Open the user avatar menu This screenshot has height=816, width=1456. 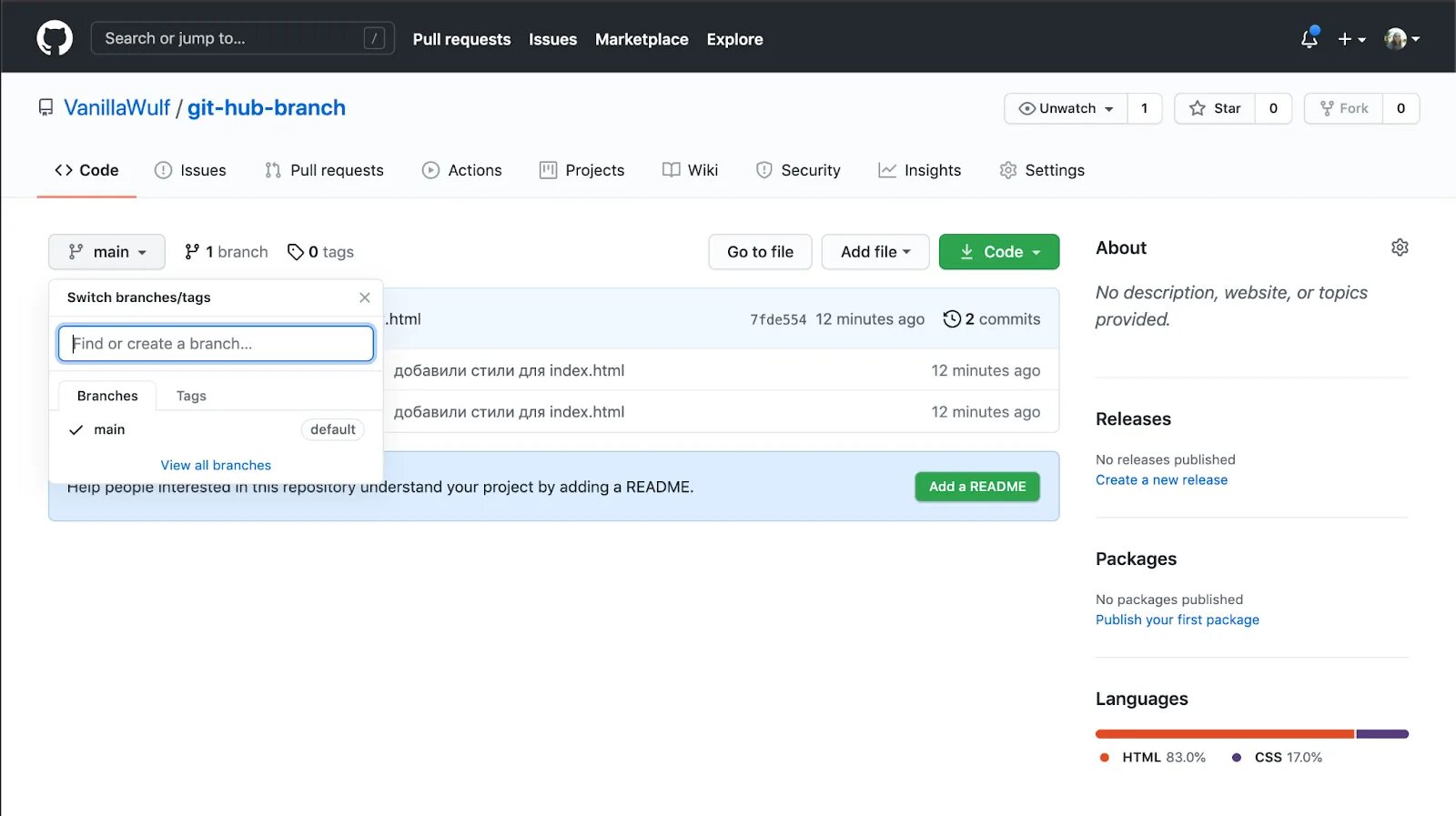point(1401,39)
